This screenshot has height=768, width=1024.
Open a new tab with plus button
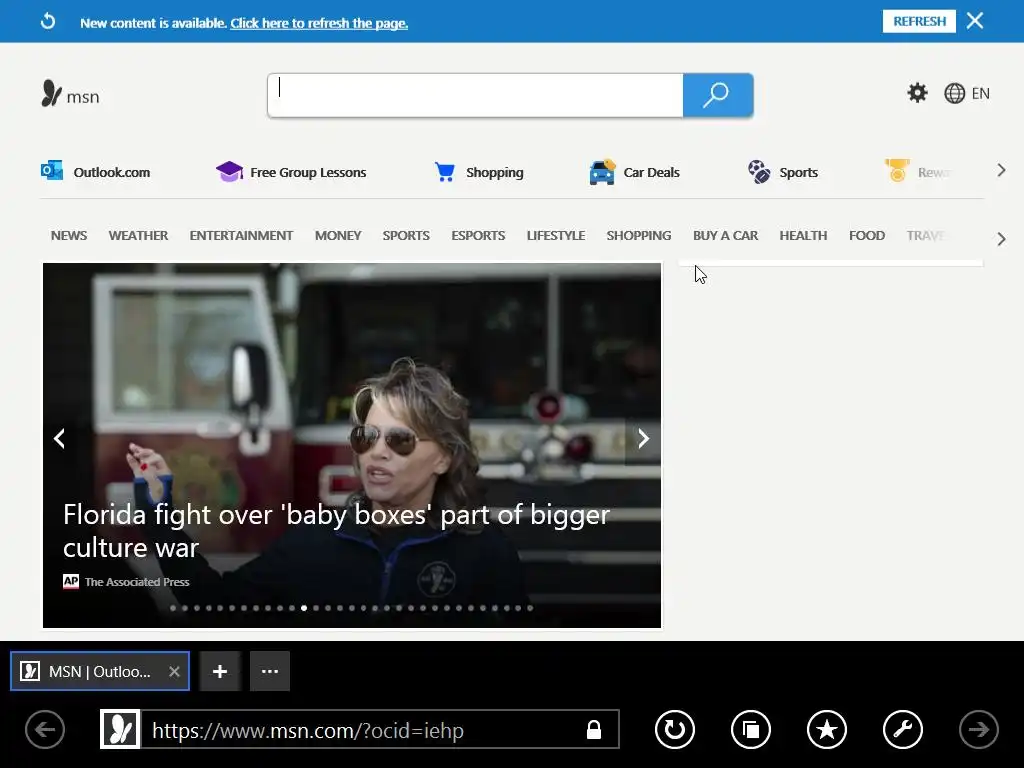pyautogui.click(x=220, y=671)
